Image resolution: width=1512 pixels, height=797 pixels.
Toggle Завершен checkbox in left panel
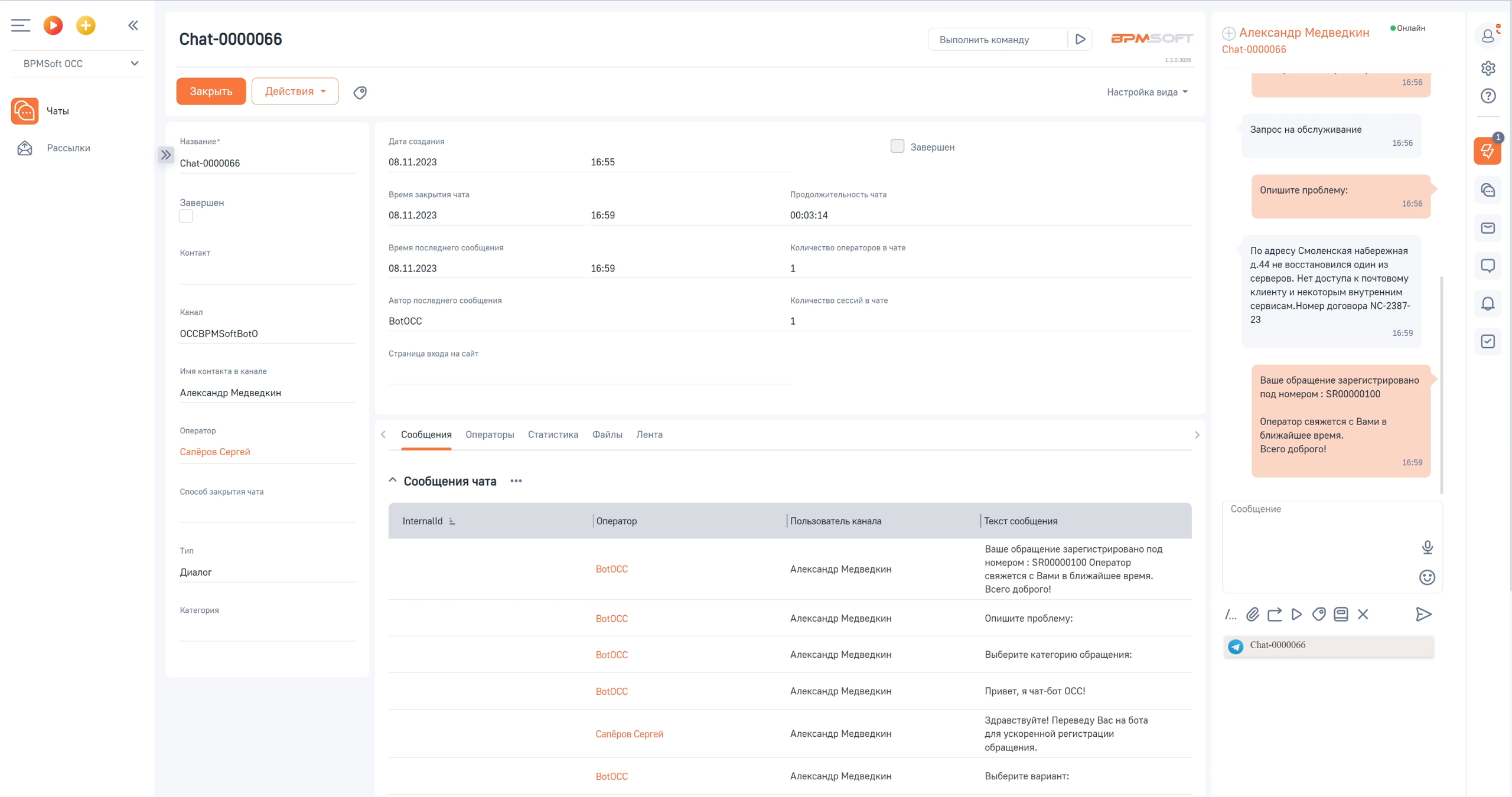pyautogui.click(x=186, y=217)
